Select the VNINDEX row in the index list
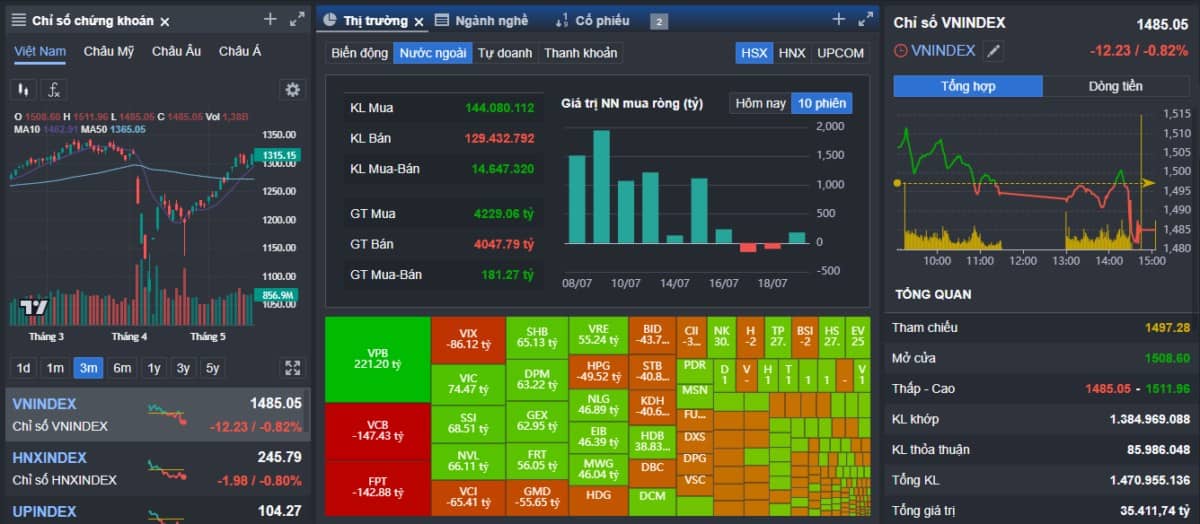Image resolution: width=1200 pixels, height=524 pixels. click(157, 414)
